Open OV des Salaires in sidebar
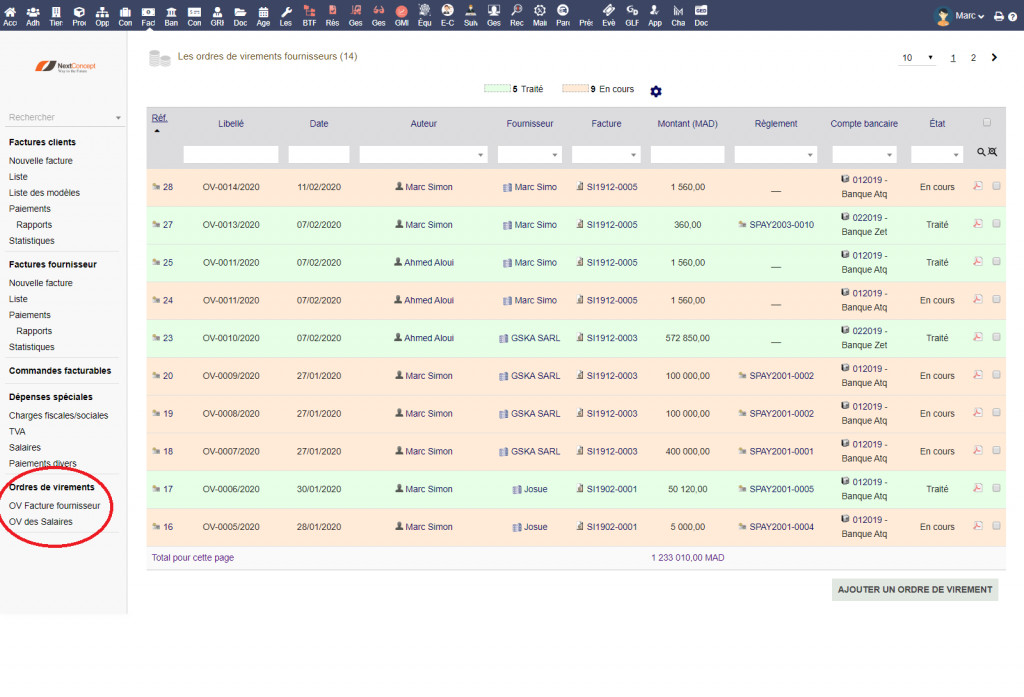 coord(40,521)
